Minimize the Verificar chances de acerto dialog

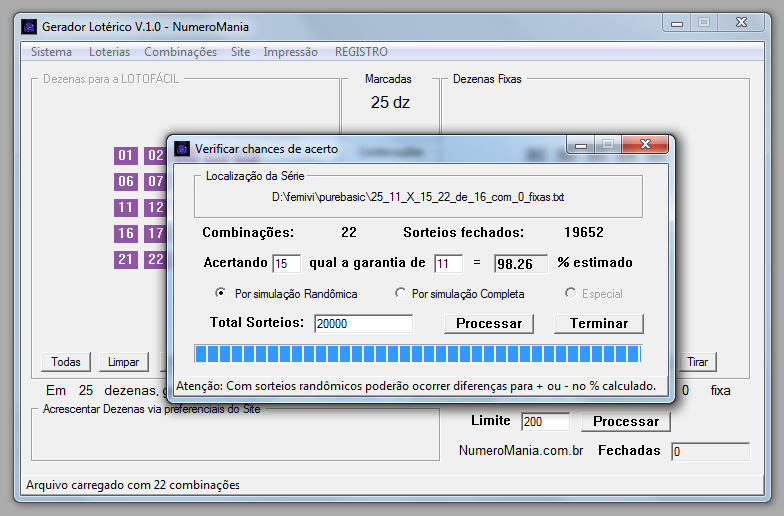[580, 146]
